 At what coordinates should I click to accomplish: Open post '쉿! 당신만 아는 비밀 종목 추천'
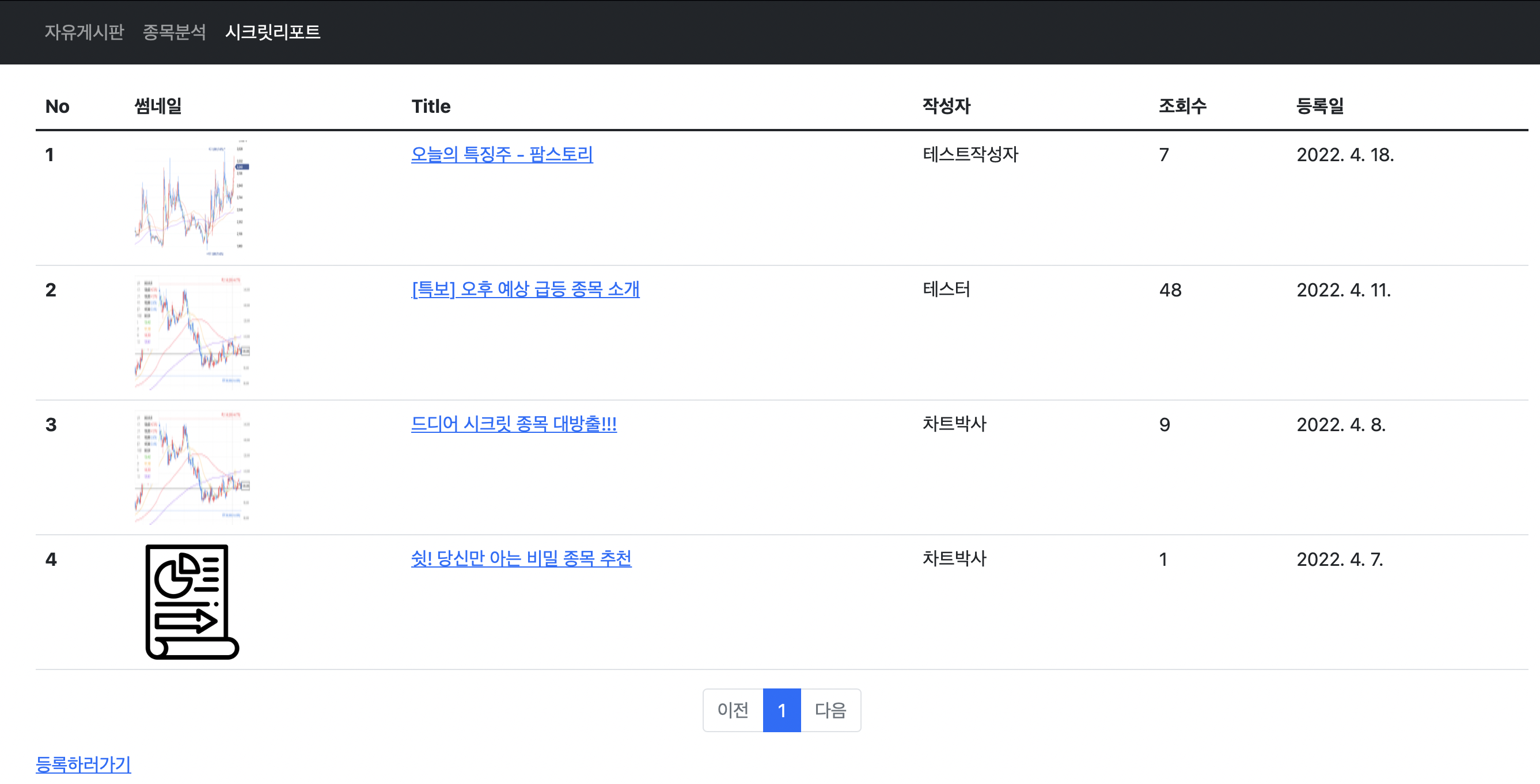click(521, 559)
